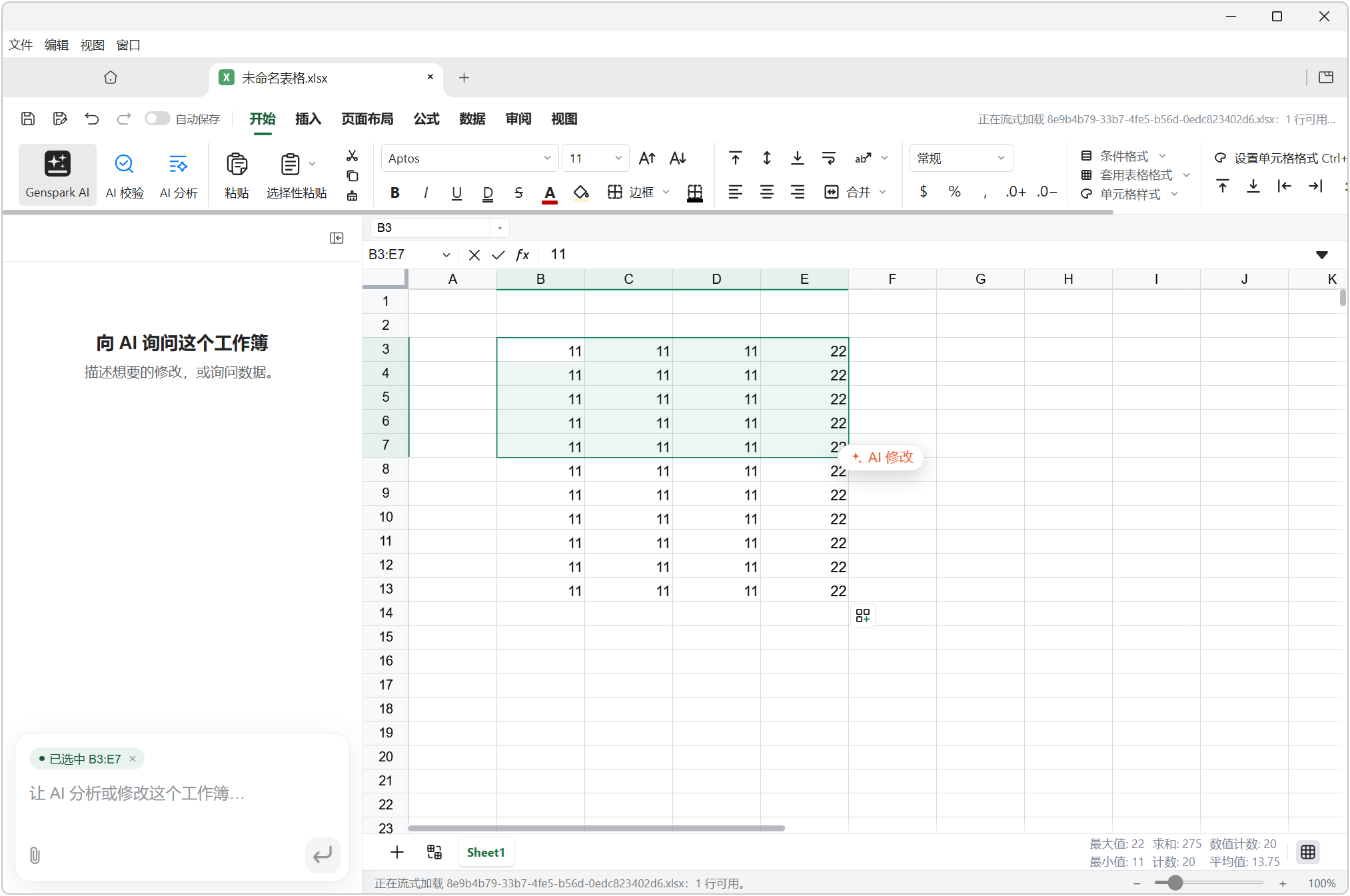Toggle wrap text icon
Screen dimensions: 1350x896
click(x=829, y=158)
